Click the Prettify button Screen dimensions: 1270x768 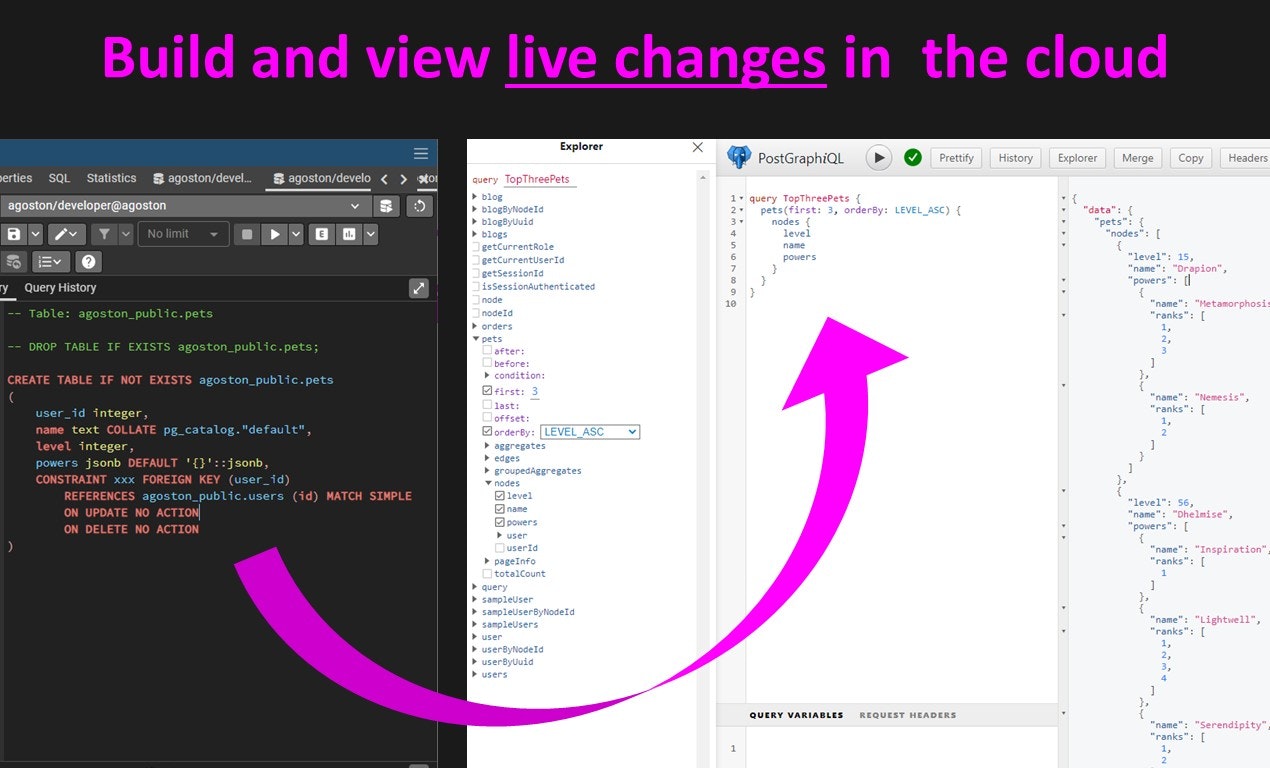(957, 158)
